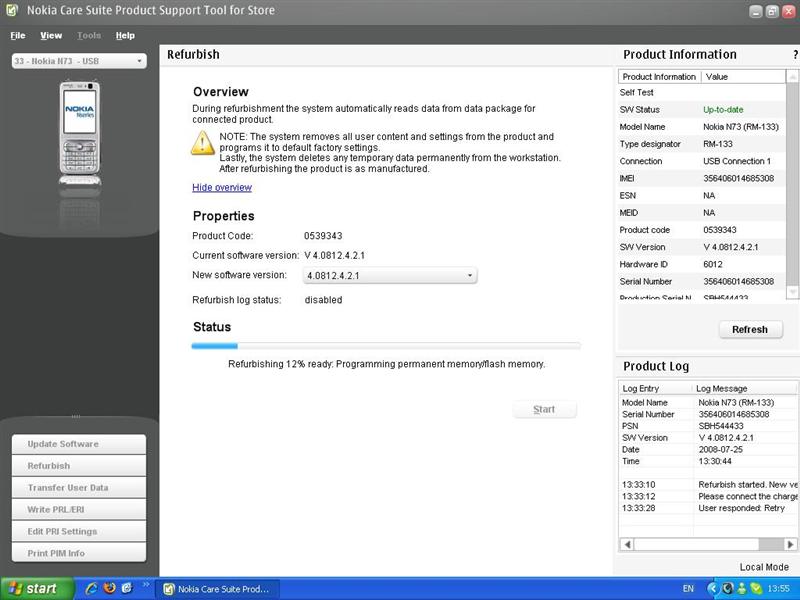Click Product Log horizontal scrollbar right arrow
This screenshot has width=800, height=600.
(790, 544)
